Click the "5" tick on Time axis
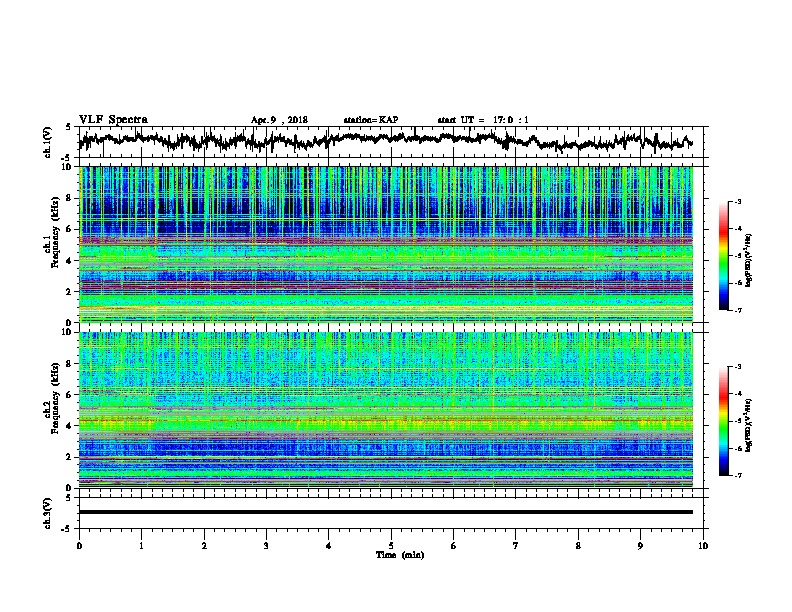Screen dimensions: 792x612 tap(391, 546)
